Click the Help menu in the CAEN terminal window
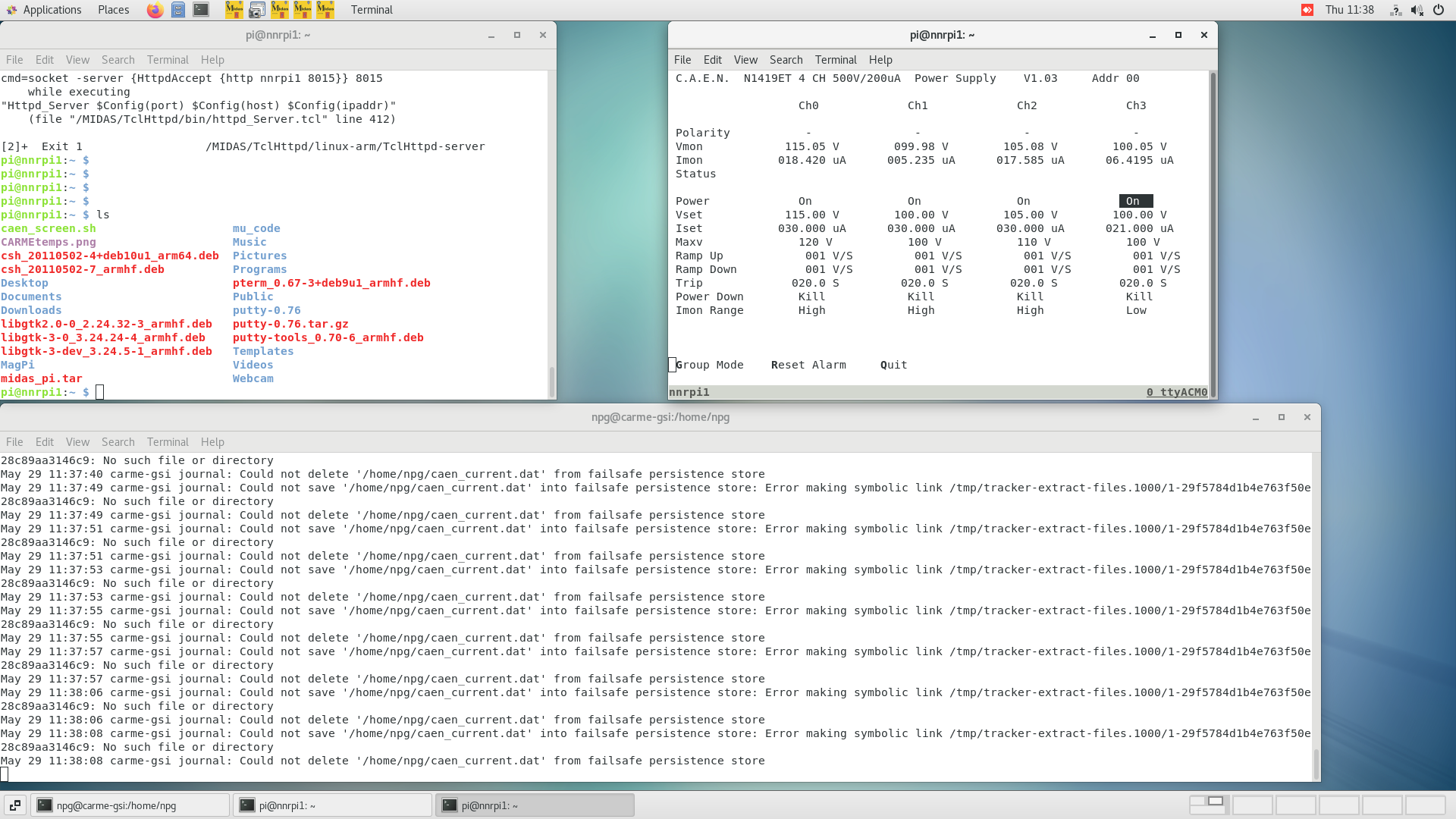The height and width of the screenshot is (819, 1456). pos(880,60)
